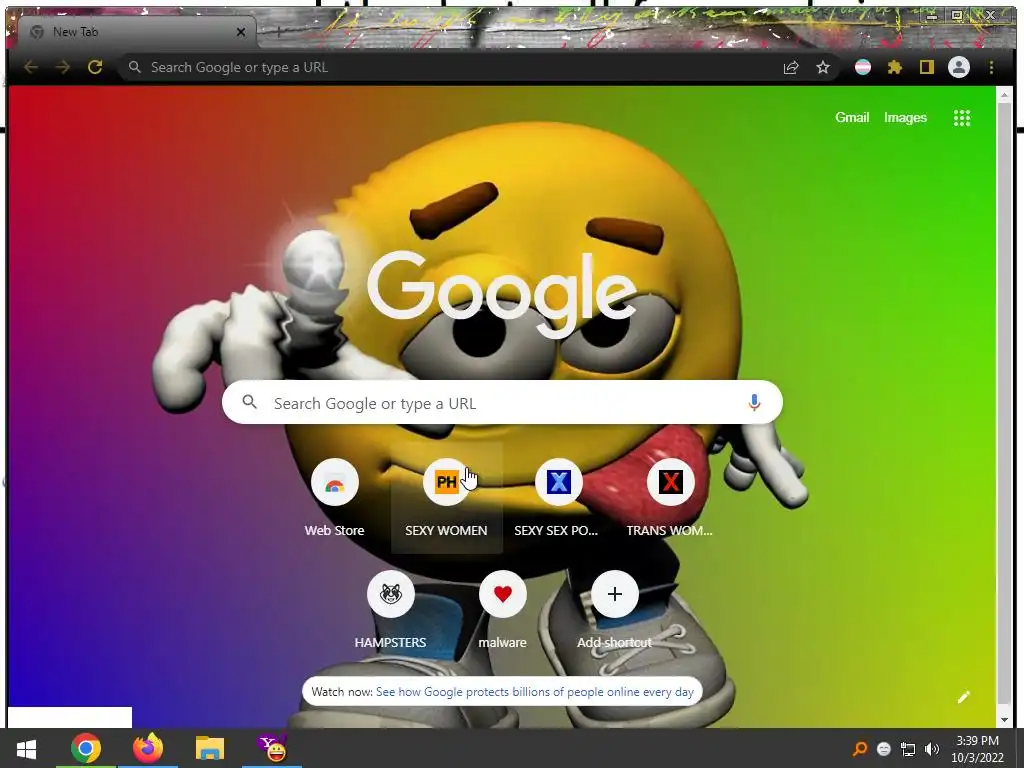
Task: Reload the page with refresh icon
Action: coord(95,67)
